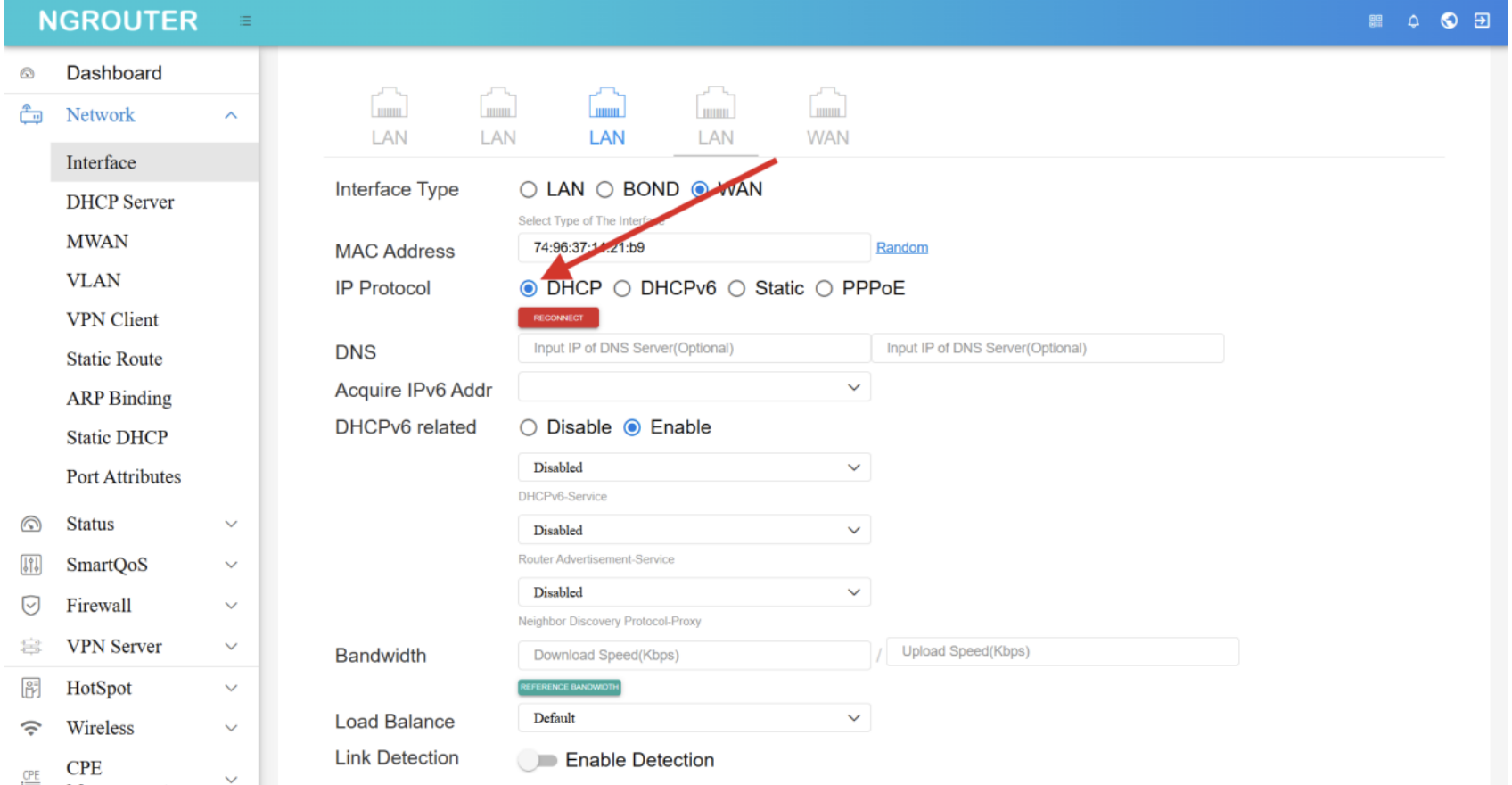Open the Load Balance dropdown
Screen dimensions: 1512x785
pos(694,718)
